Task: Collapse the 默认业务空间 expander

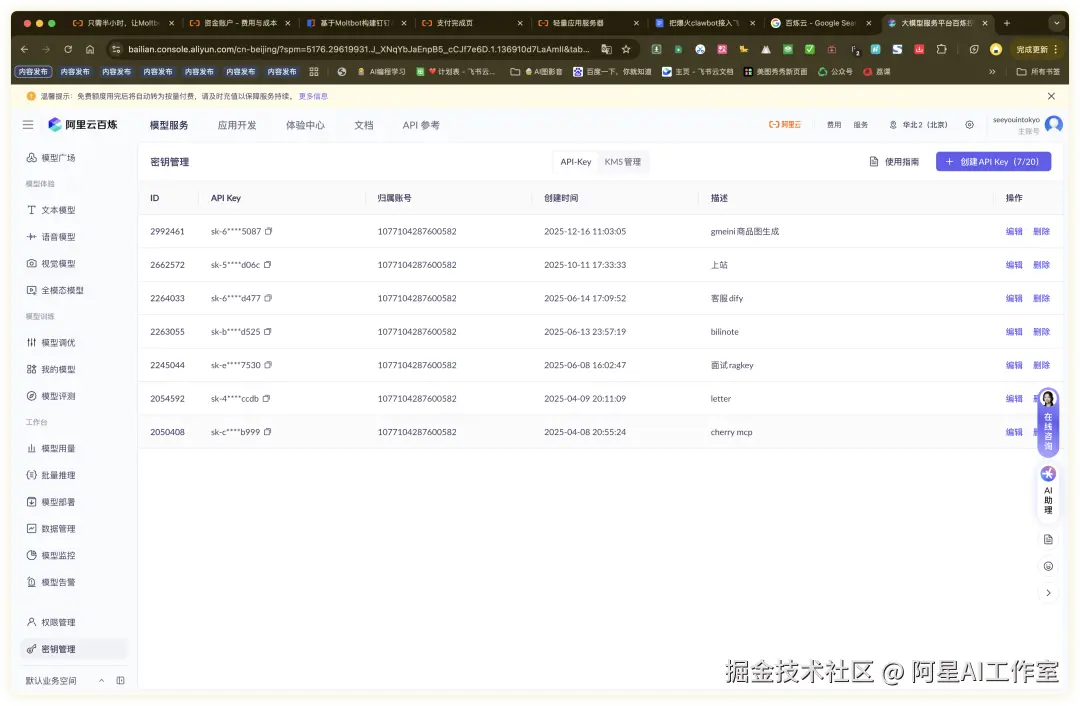Action: pos(101,680)
